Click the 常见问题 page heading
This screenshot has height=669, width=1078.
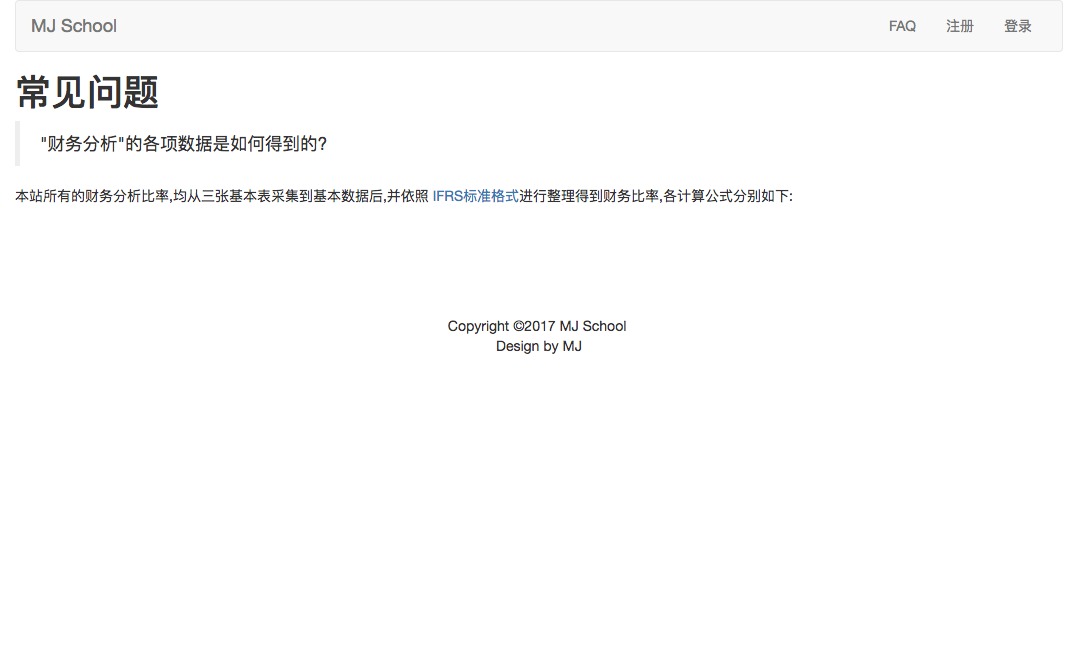(x=87, y=92)
